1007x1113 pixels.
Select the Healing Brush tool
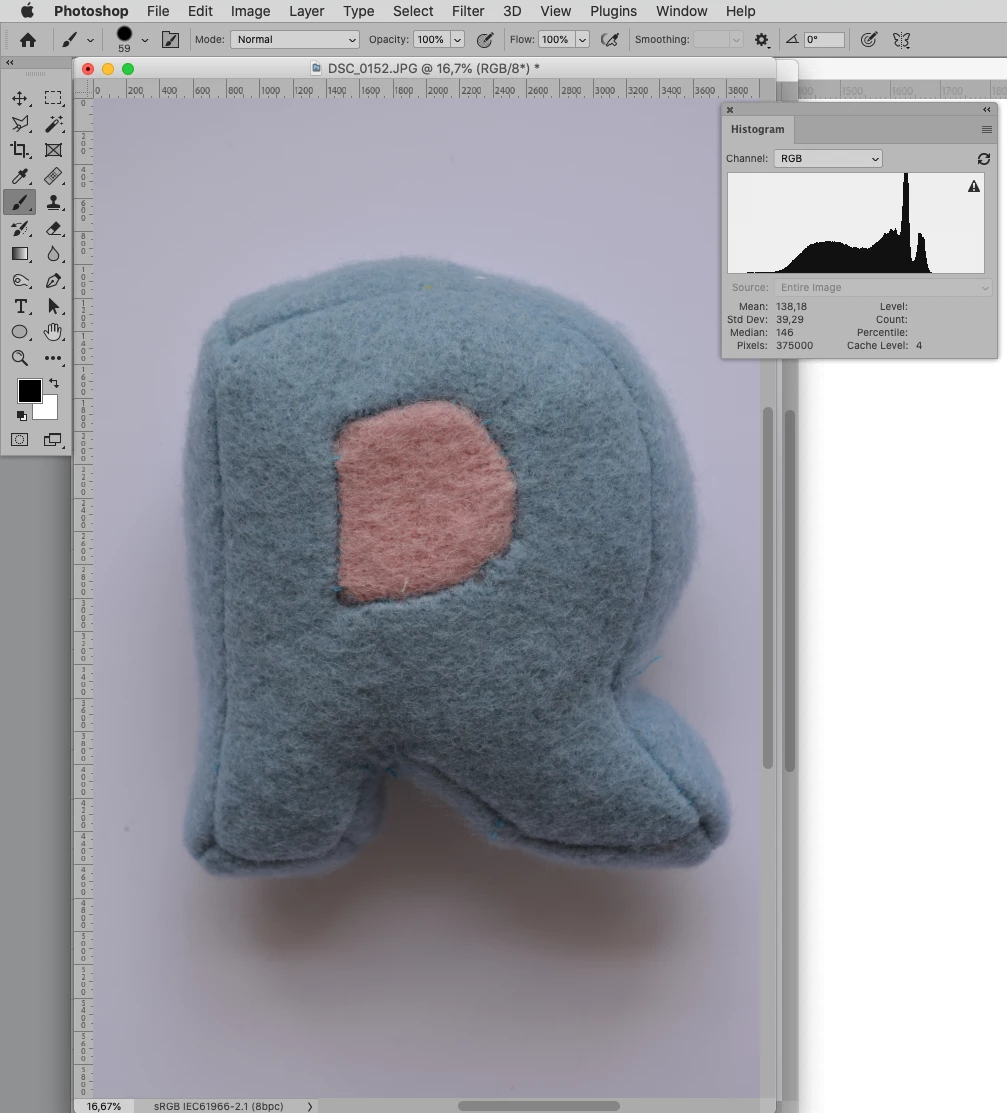tap(53, 176)
